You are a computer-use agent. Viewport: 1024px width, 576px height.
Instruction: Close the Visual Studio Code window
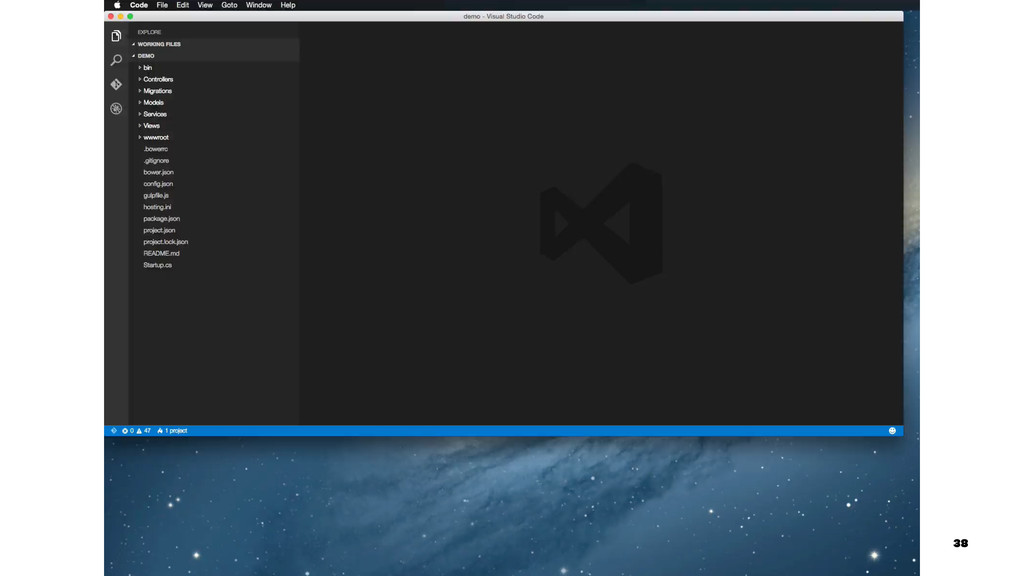[x=111, y=16]
